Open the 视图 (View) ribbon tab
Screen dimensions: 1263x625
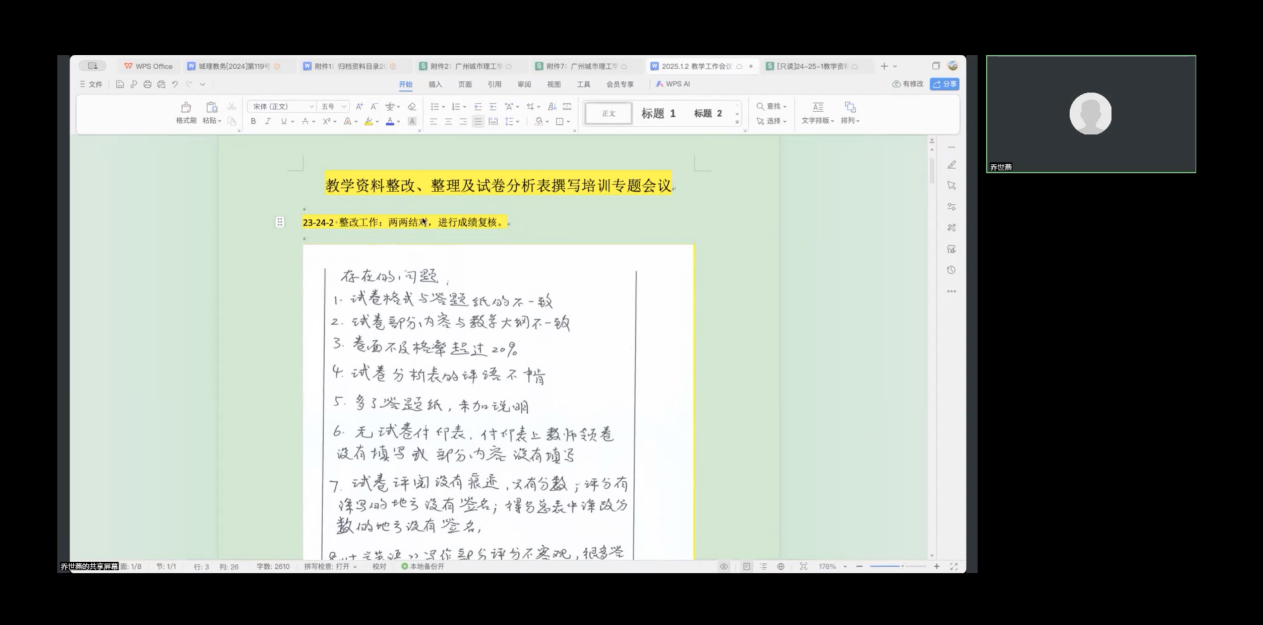click(x=554, y=84)
